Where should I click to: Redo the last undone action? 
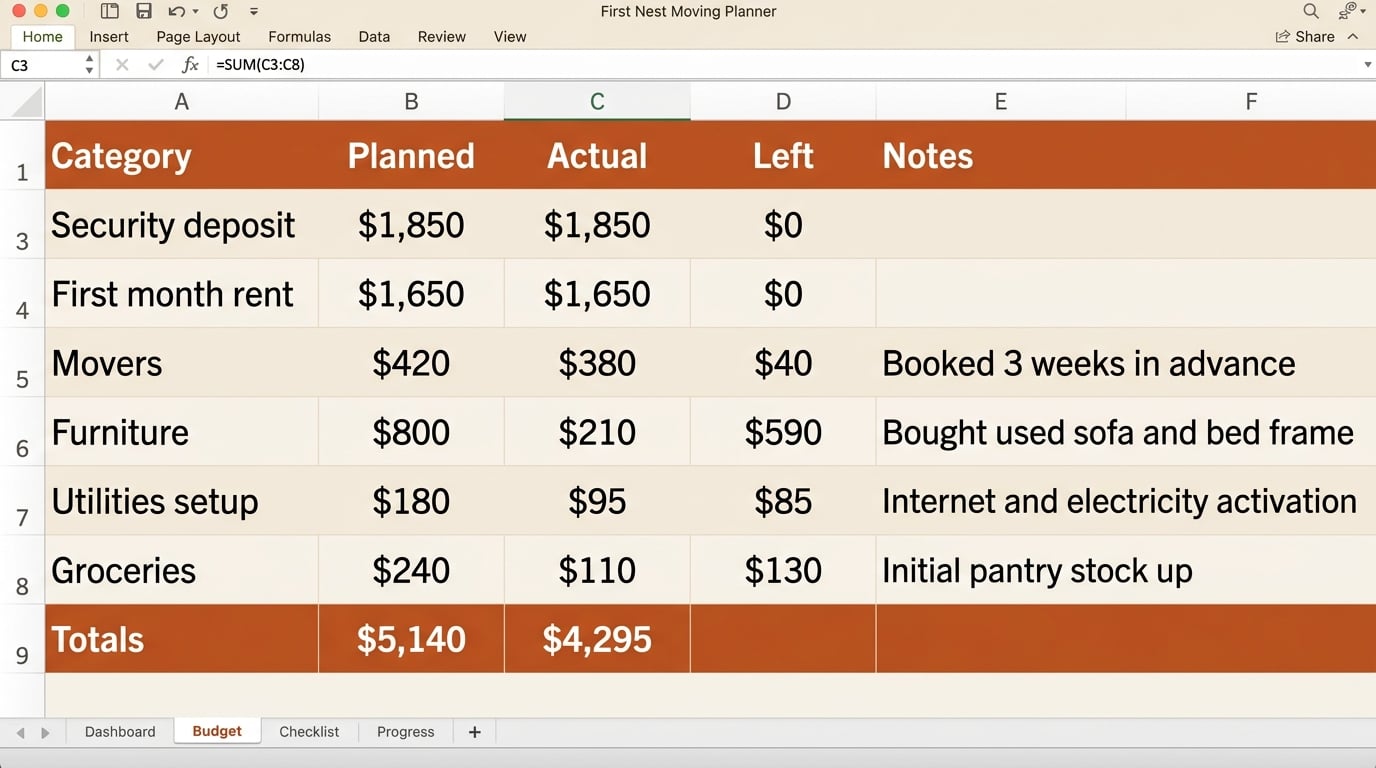(221, 11)
